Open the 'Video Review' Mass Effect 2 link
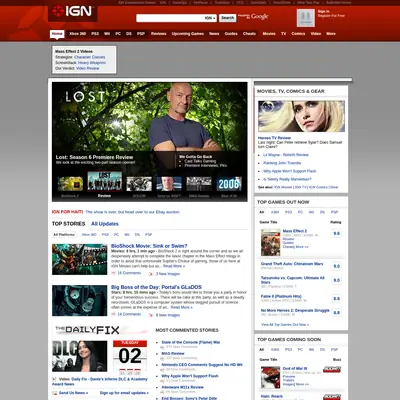The image size is (400, 400). pyautogui.click(x=87, y=68)
